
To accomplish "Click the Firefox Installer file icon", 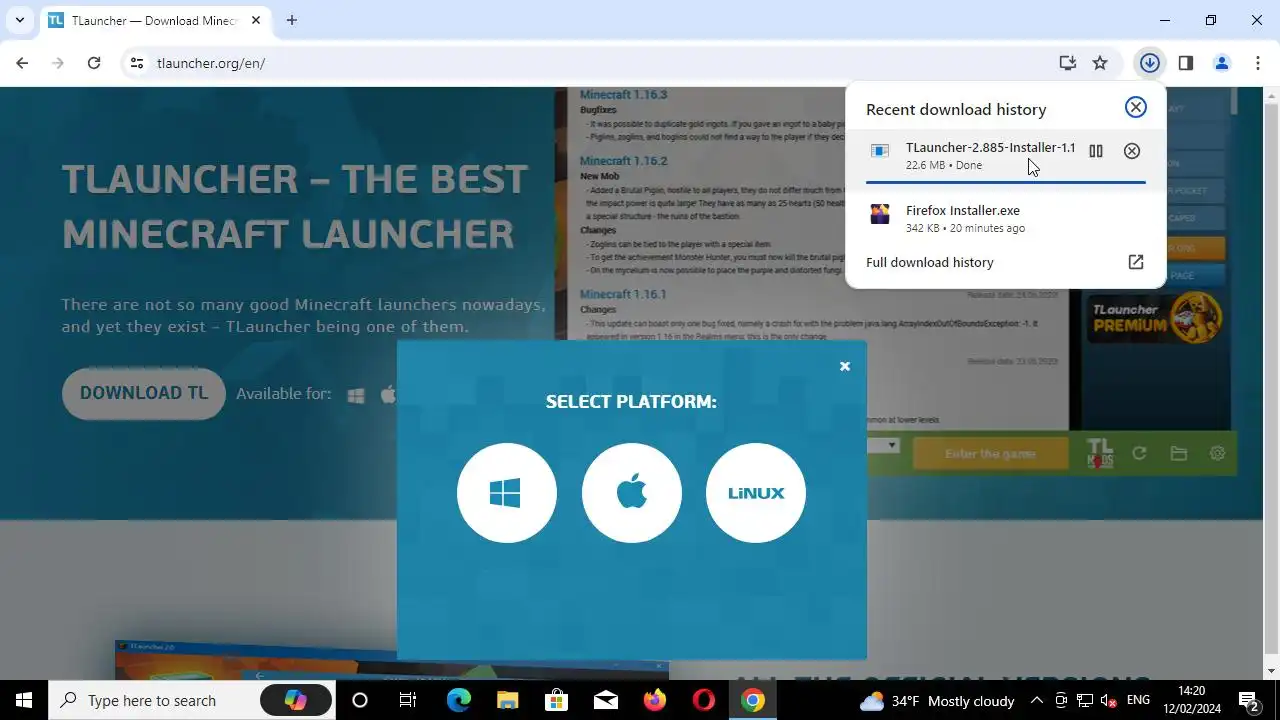I will click(880, 214).
